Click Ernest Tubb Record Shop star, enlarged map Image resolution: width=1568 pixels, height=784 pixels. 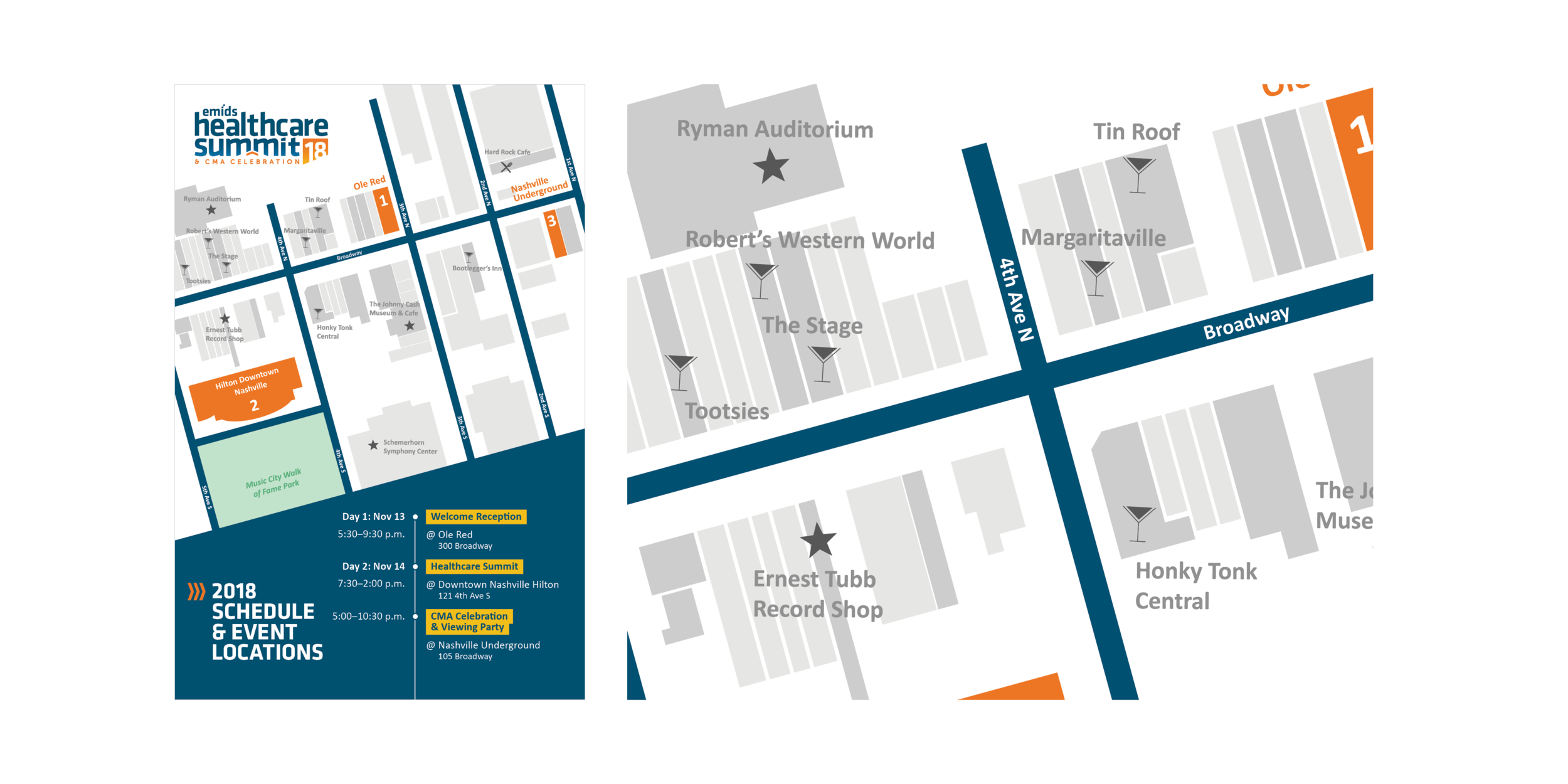click(x=818, y=541)
